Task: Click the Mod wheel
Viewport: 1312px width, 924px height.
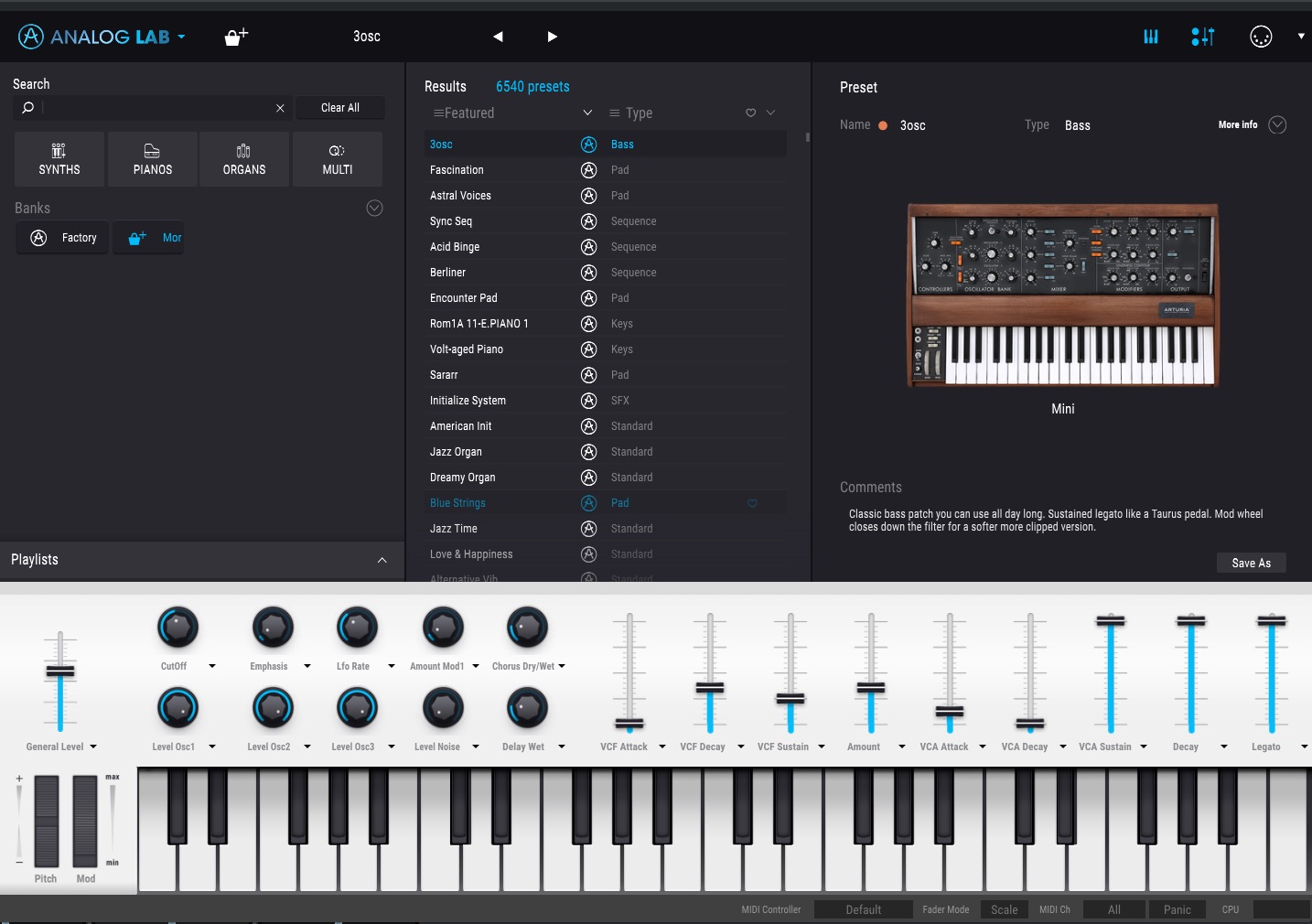Action: [85, 821]
